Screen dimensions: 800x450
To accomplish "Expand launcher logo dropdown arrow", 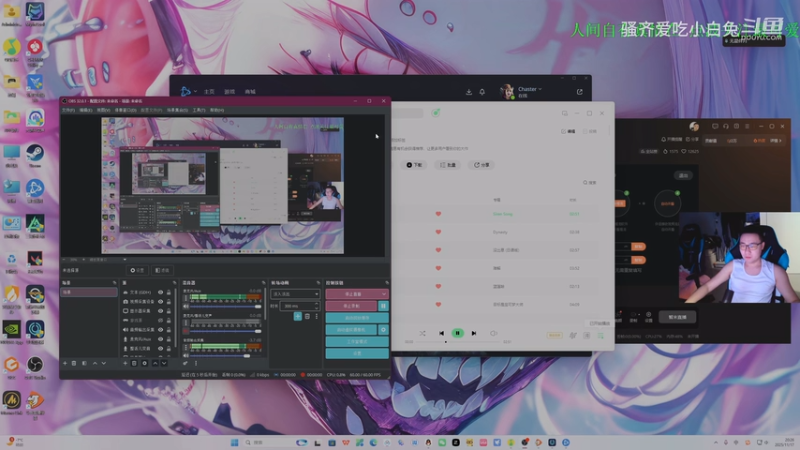I will coord(195,92).
